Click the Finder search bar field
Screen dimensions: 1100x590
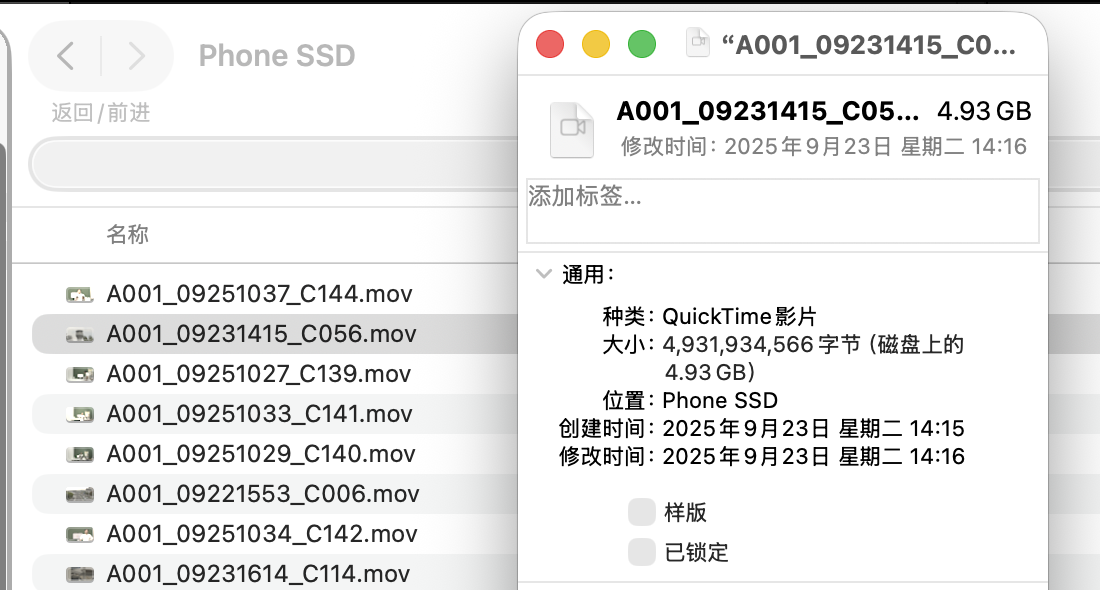270,165
